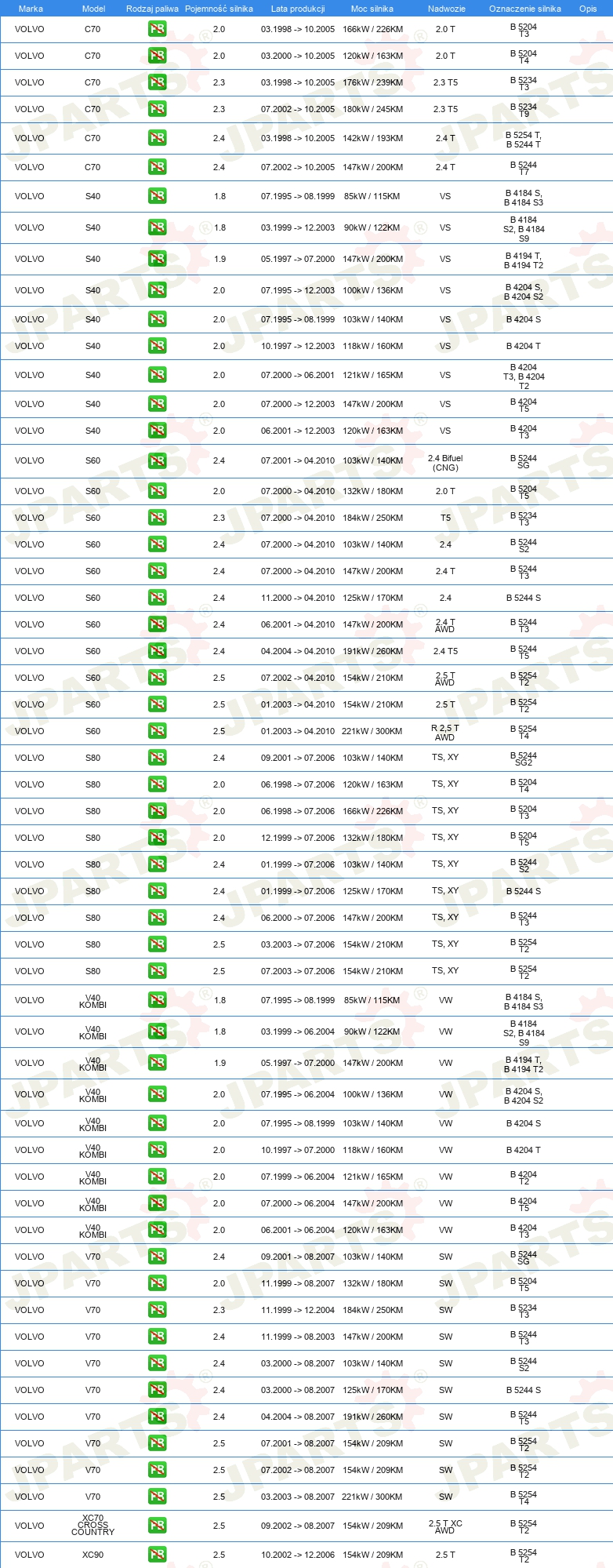Select the '142kW / 193KM' power cell

372,138
